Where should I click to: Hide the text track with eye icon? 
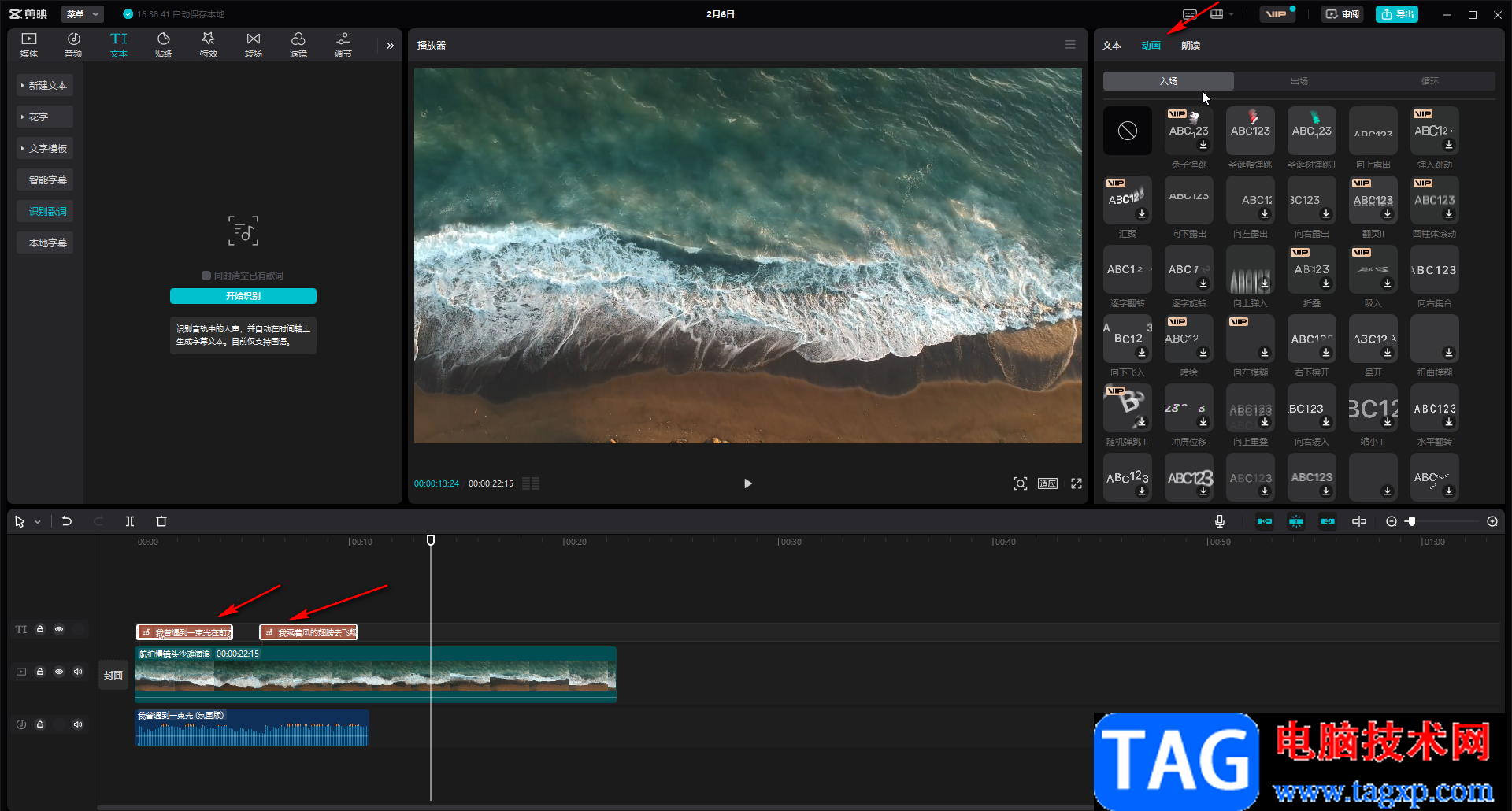59,629
